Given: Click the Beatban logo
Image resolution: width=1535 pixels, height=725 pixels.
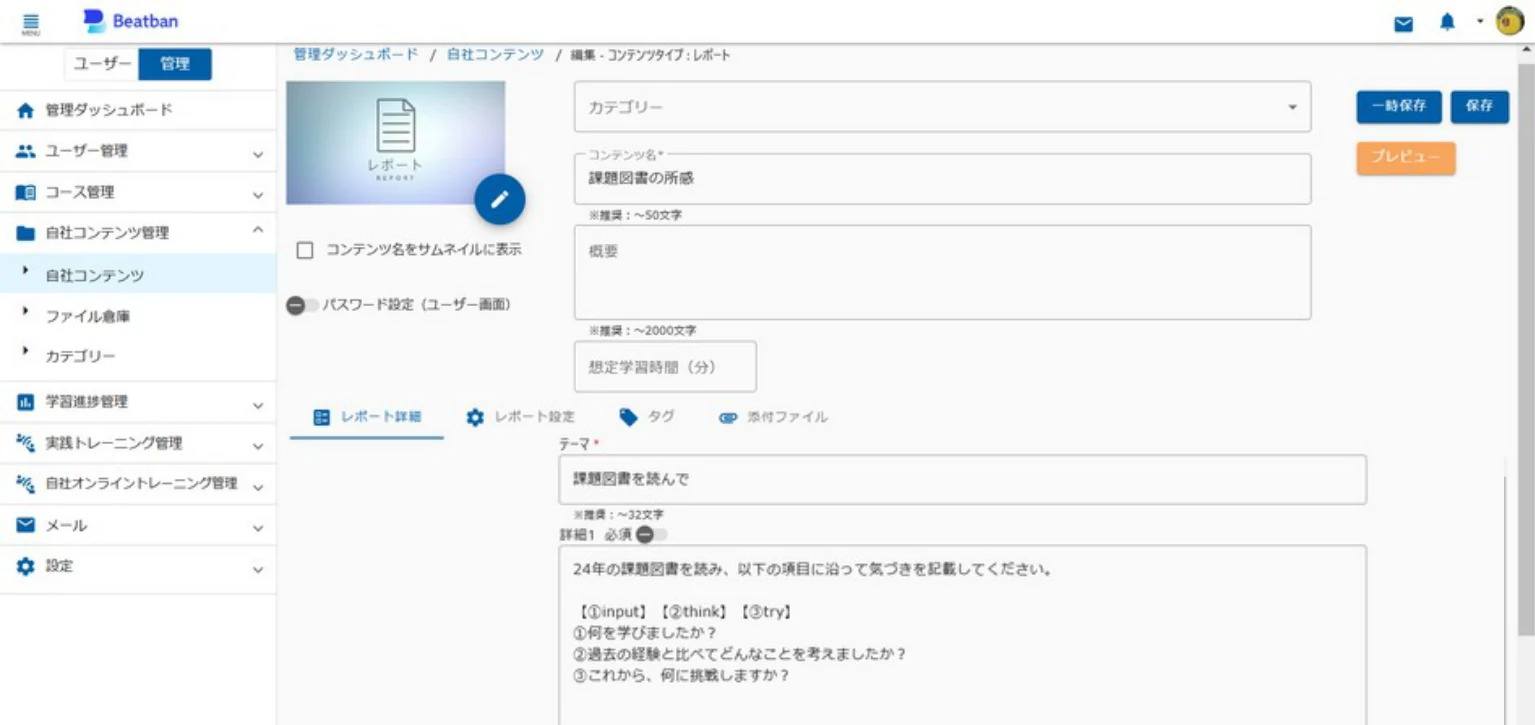Looking at the screenshot, I should pyautogui.click(x=130, y=21).
